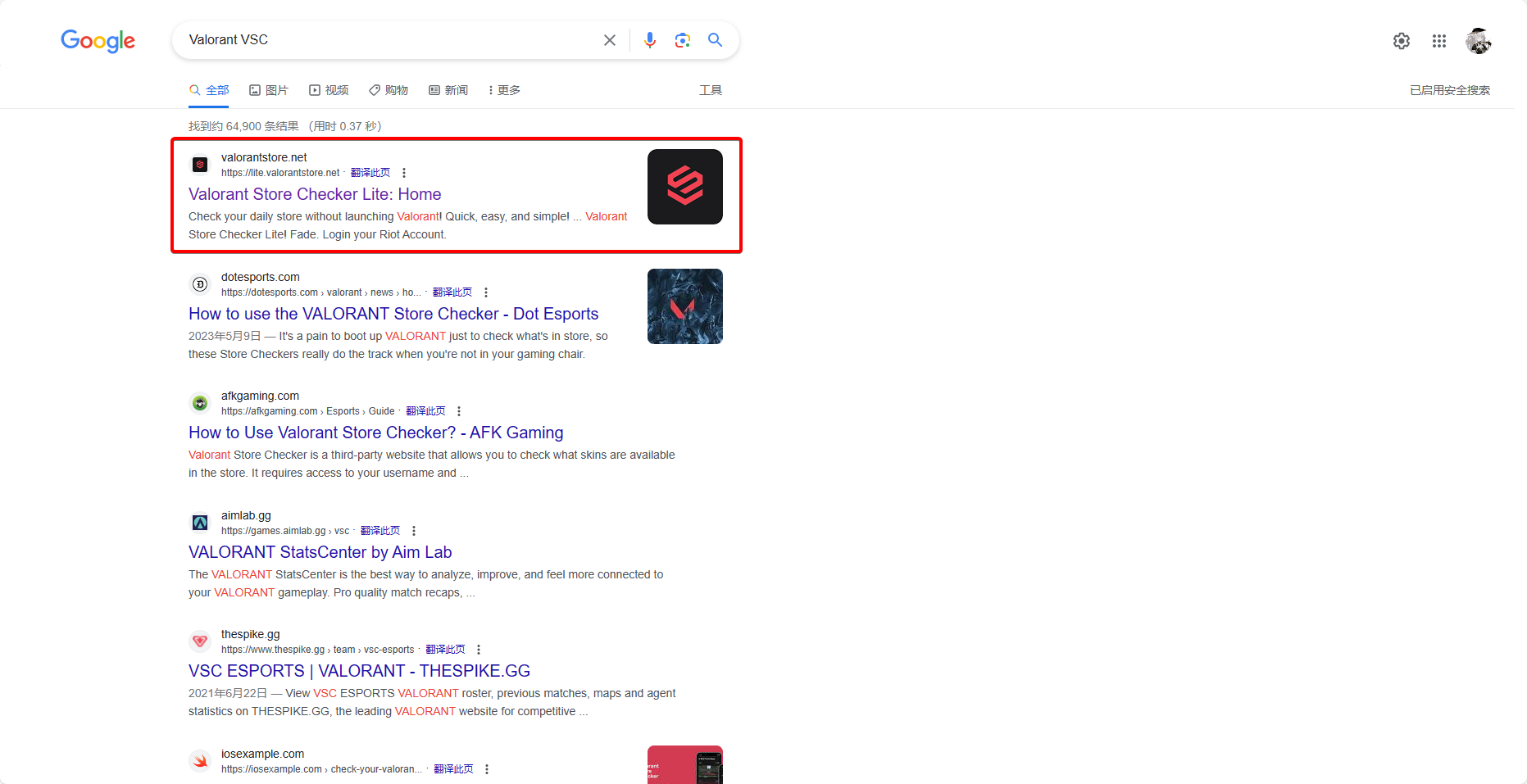
Task: Click the Google account avatar
Action: tap(1478, 41)
